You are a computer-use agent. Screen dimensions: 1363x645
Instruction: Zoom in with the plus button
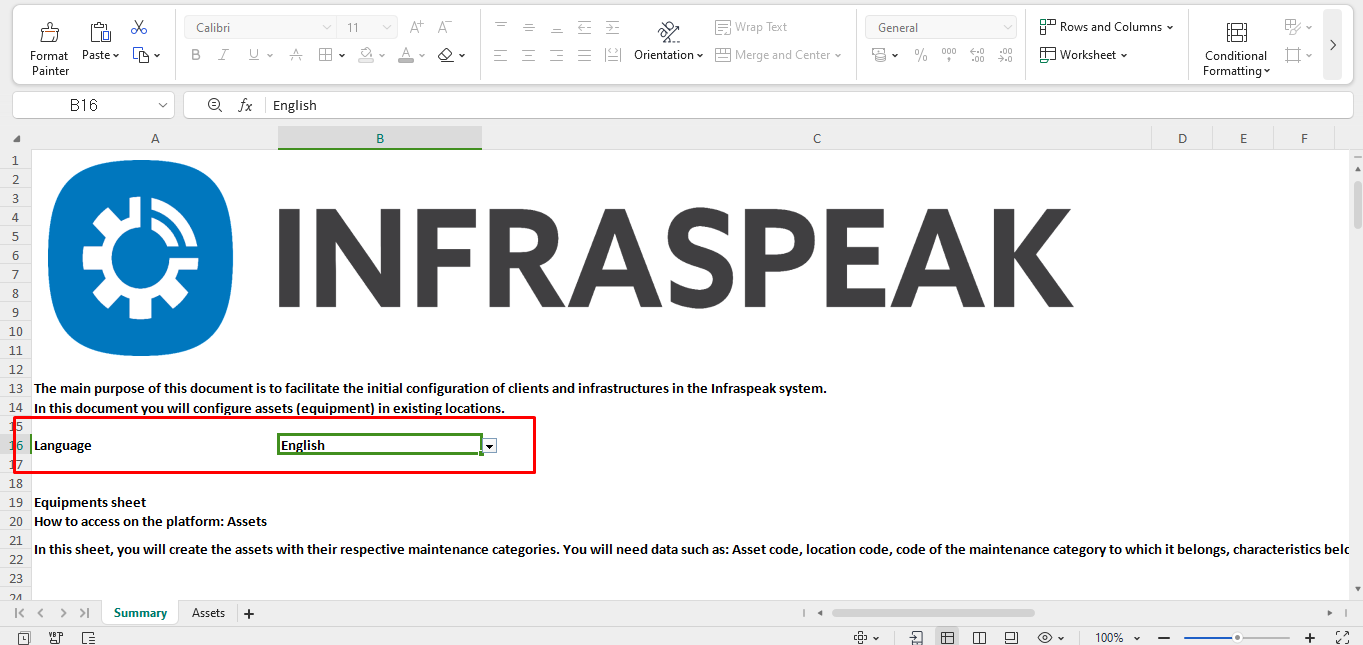[x=1310, y=638]
